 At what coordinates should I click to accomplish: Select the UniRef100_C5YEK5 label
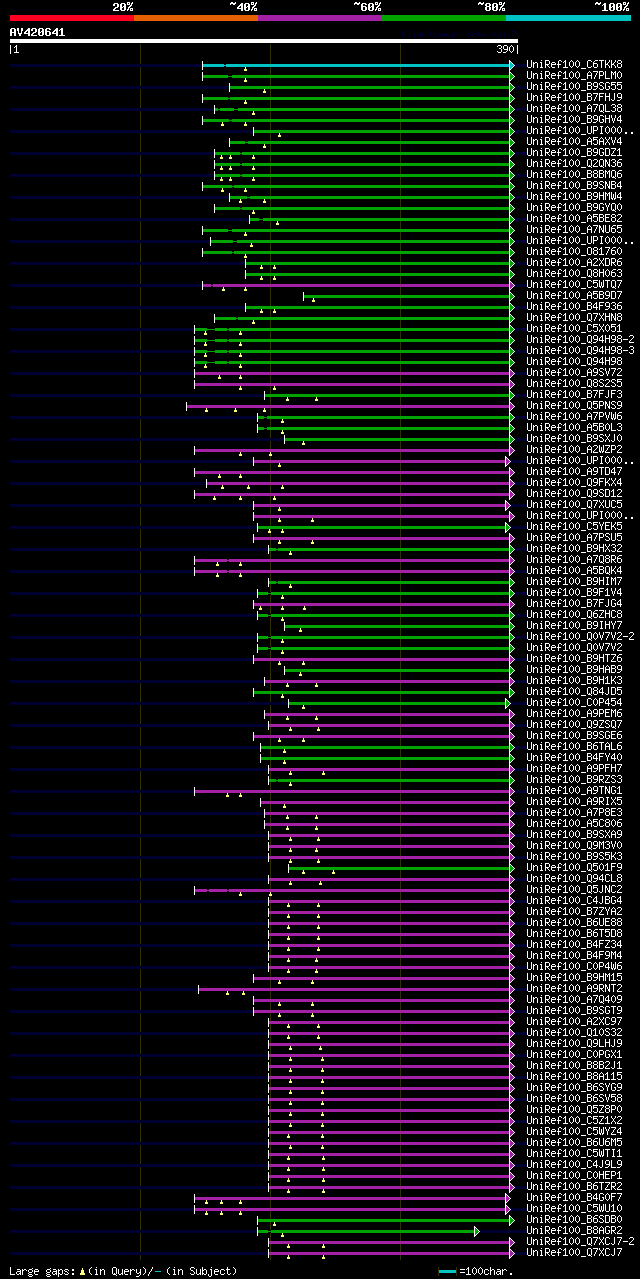pos(572,526)
